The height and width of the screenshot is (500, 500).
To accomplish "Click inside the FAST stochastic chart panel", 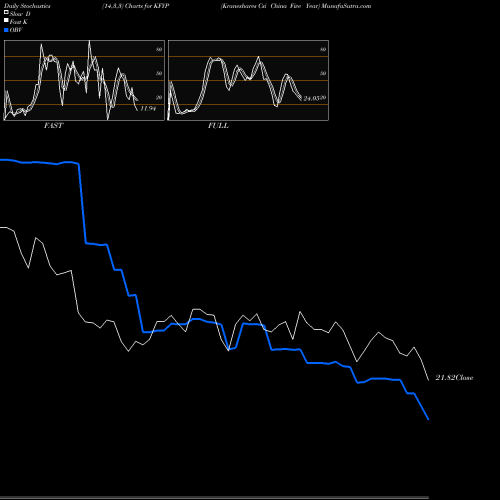I will coord(84,80).
